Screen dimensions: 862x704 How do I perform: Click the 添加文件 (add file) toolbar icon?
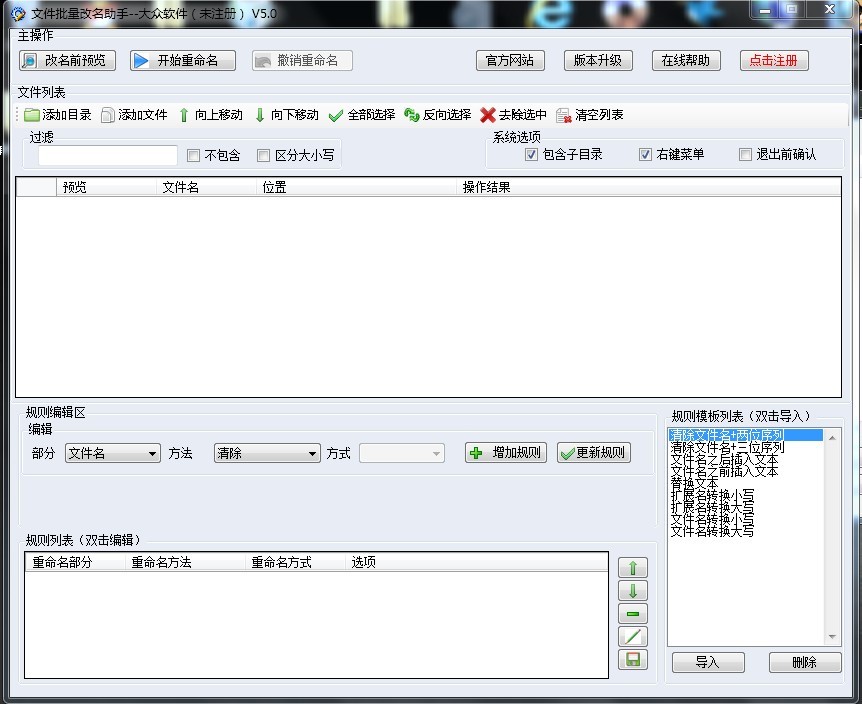[x=108, y=115]
